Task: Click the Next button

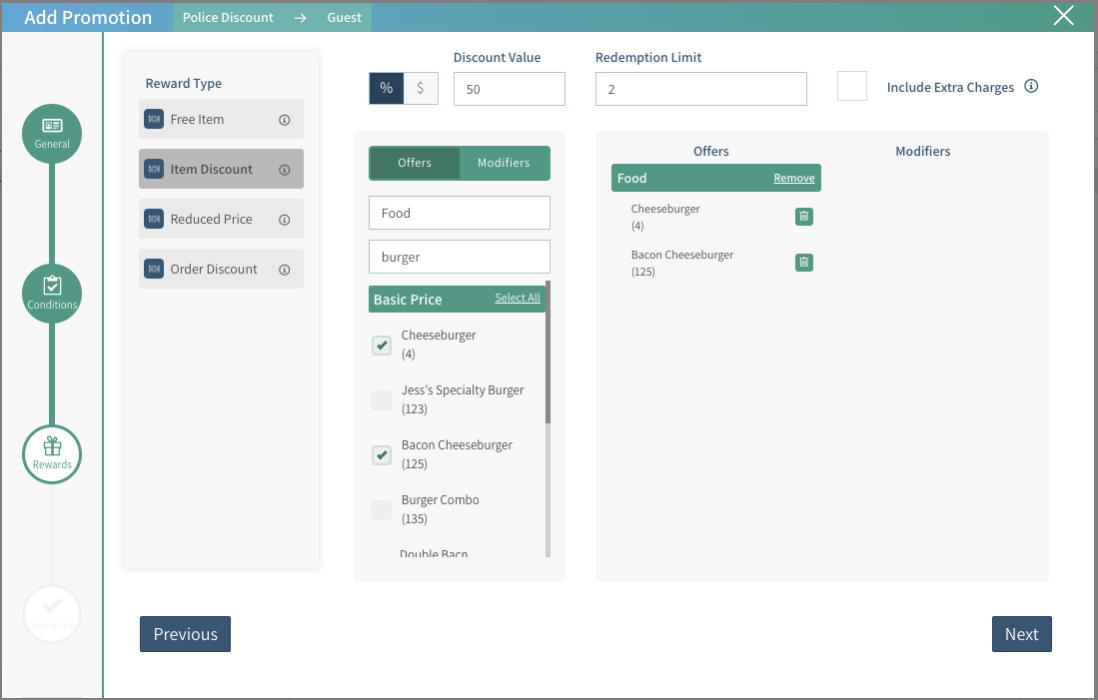Action: tap(1021, 634)
